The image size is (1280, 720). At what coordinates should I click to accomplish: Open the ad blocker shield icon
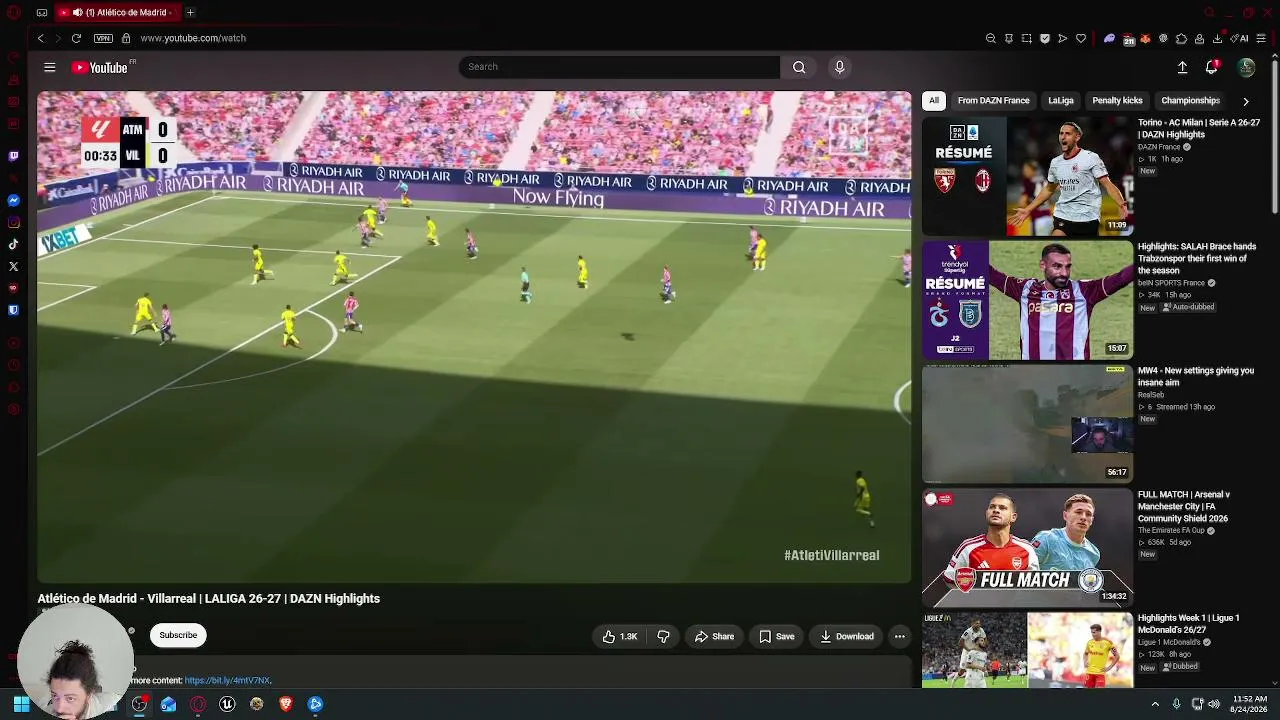[1045, 38]
